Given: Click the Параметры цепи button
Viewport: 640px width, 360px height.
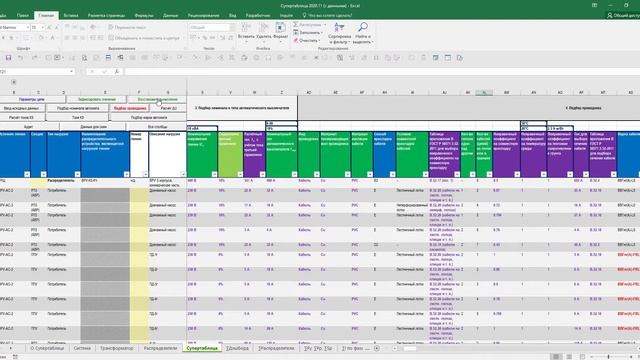Looking at the screenshot, I should coord(32,99).
